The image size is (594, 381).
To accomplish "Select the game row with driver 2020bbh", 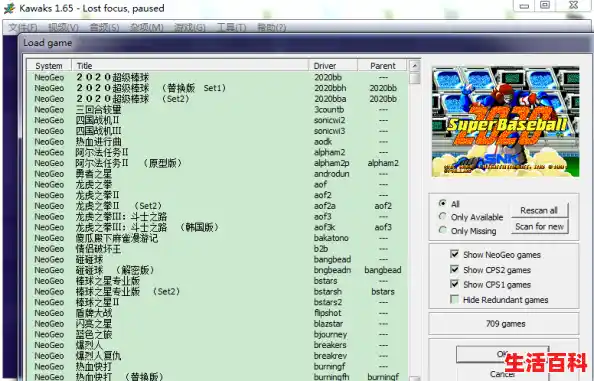I will 218,88.
